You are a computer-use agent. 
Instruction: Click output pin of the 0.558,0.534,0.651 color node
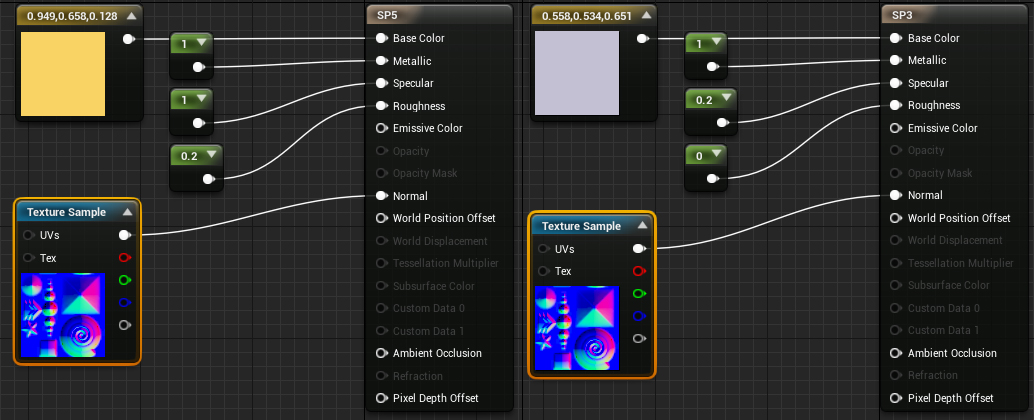[642, 39]
